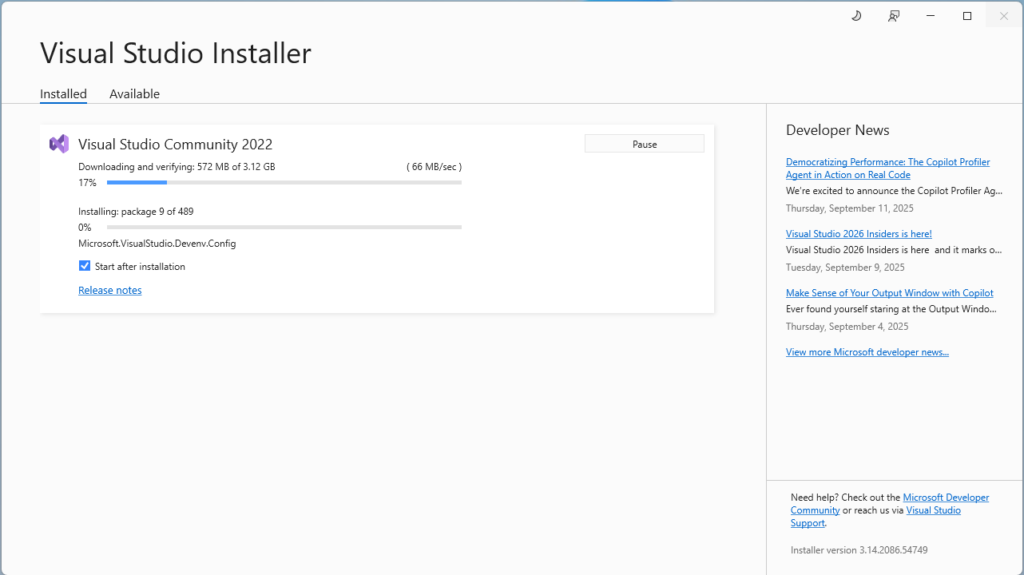Click the Visual Studio purple logo icon

[59, 144]
